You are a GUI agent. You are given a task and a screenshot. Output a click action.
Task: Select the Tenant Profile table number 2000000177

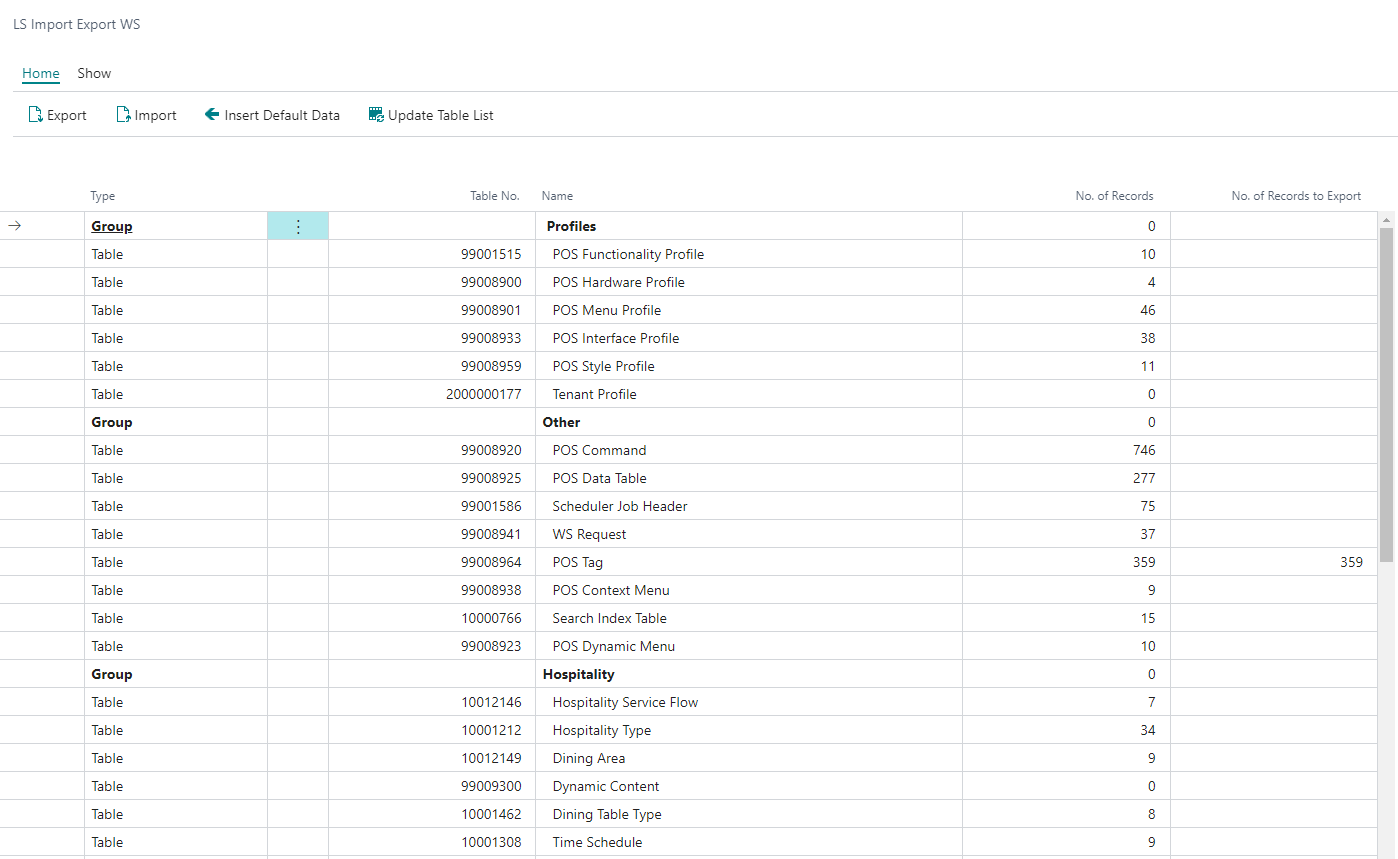coord(484,394)
